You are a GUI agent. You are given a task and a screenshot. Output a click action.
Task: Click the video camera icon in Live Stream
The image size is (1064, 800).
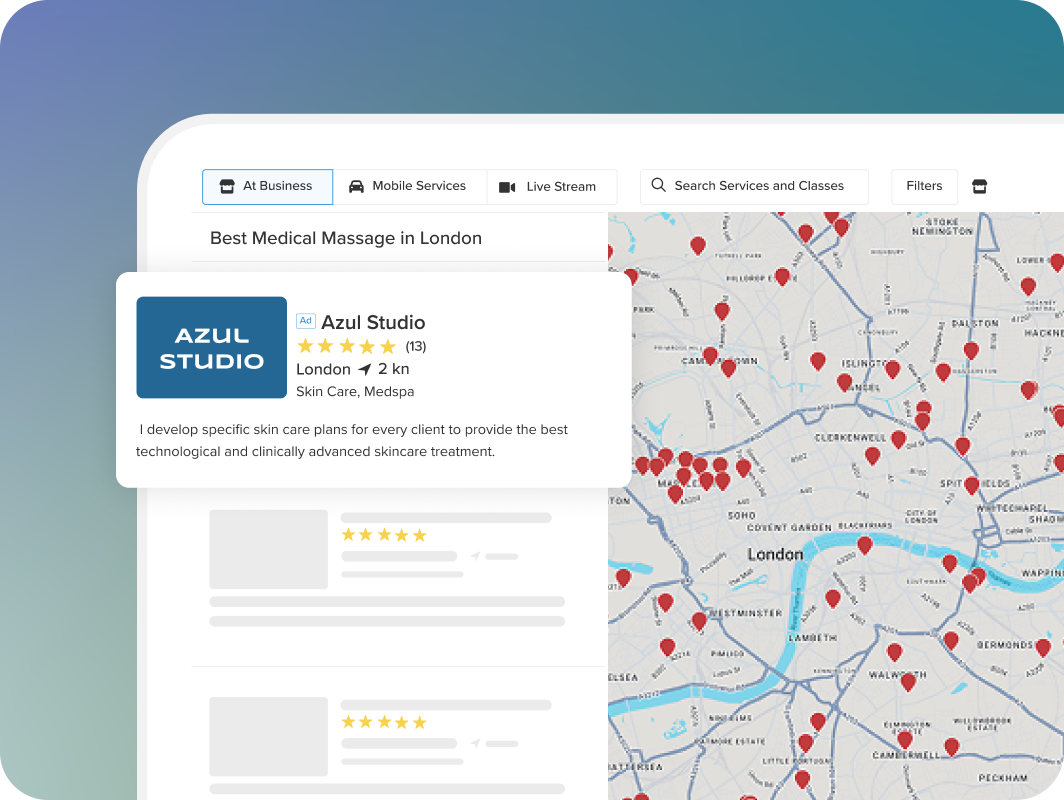tap(507, 187)
